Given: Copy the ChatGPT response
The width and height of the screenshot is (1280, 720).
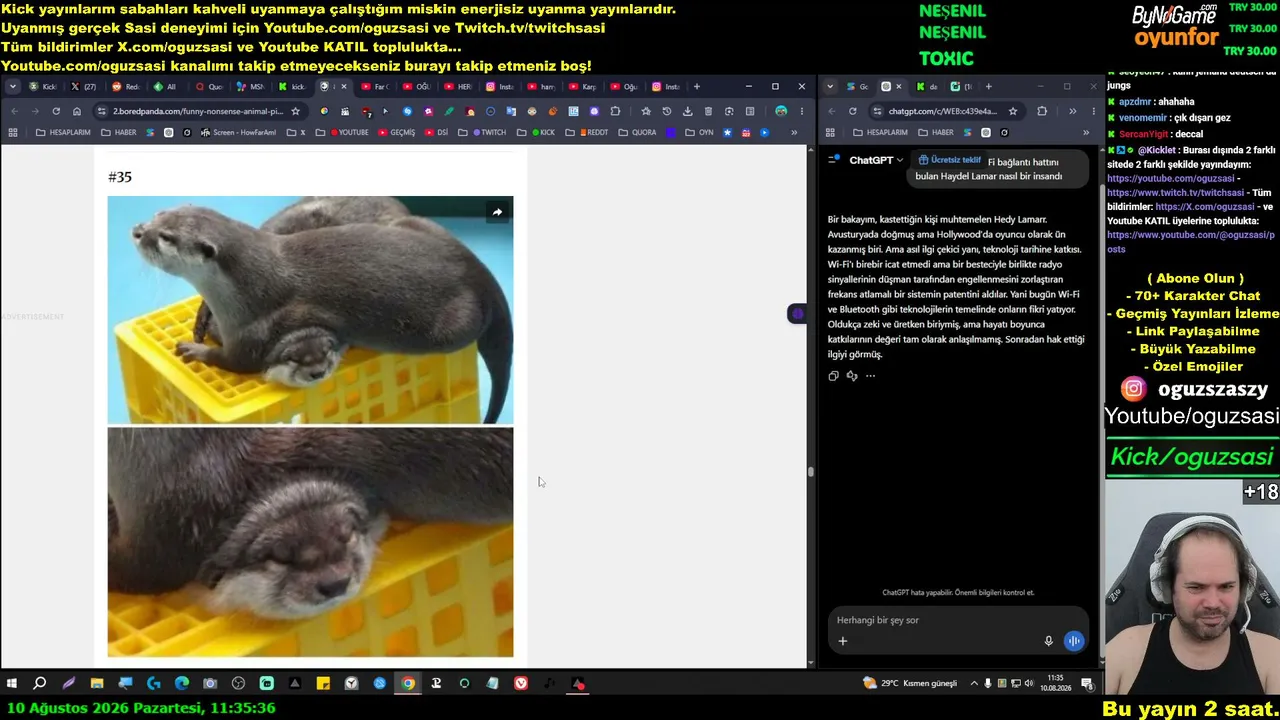Looking at the screenshot, I should coord(833,376).
